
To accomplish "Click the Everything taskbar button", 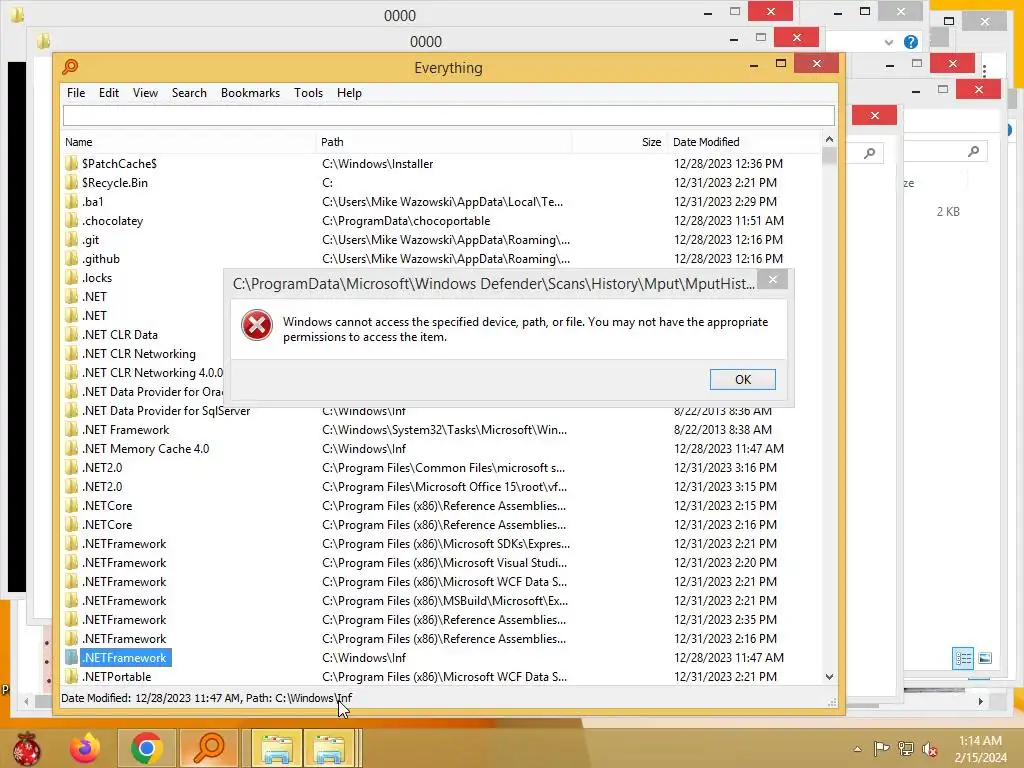I will 208,748.
